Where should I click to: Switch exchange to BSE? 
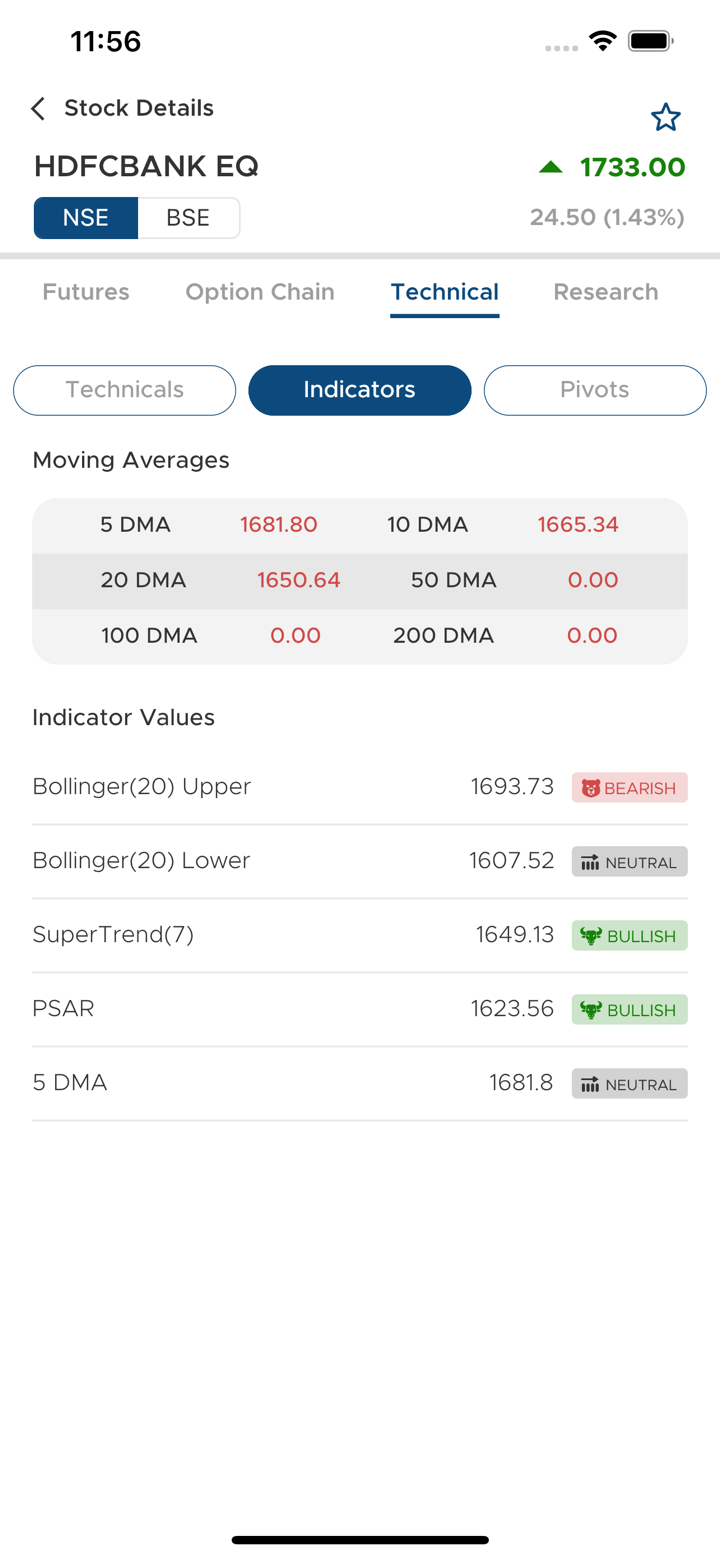[x=188, y=218]
